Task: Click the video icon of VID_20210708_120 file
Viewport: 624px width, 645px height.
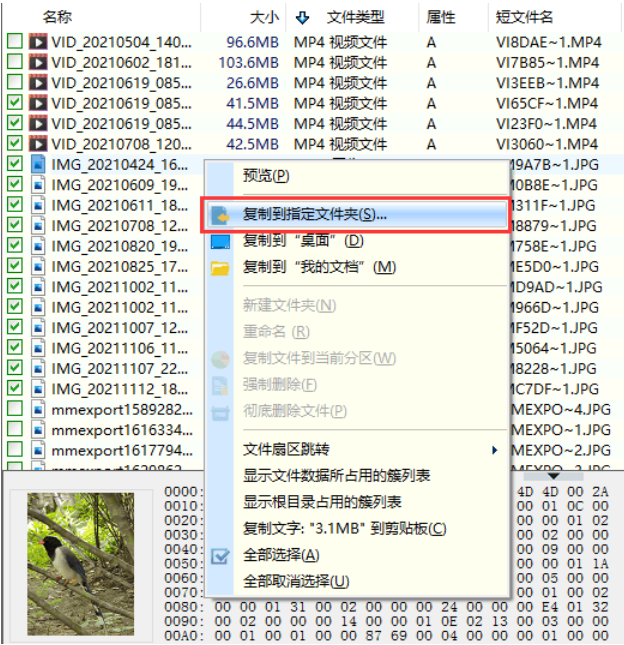Action: pyautogui.click(x=38, y=144)
